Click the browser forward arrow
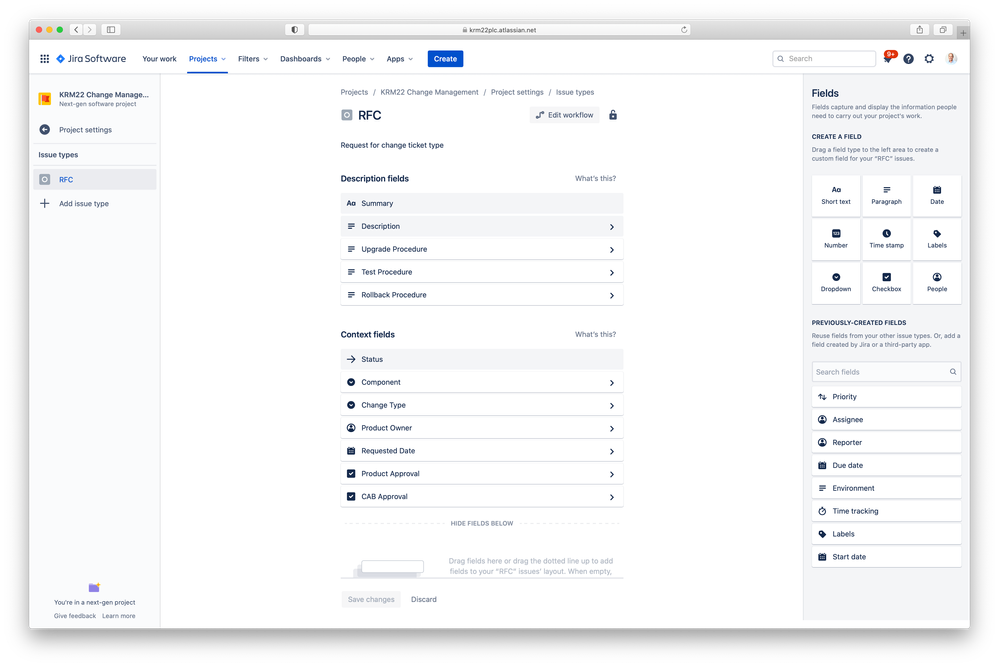 click(90, 30)
